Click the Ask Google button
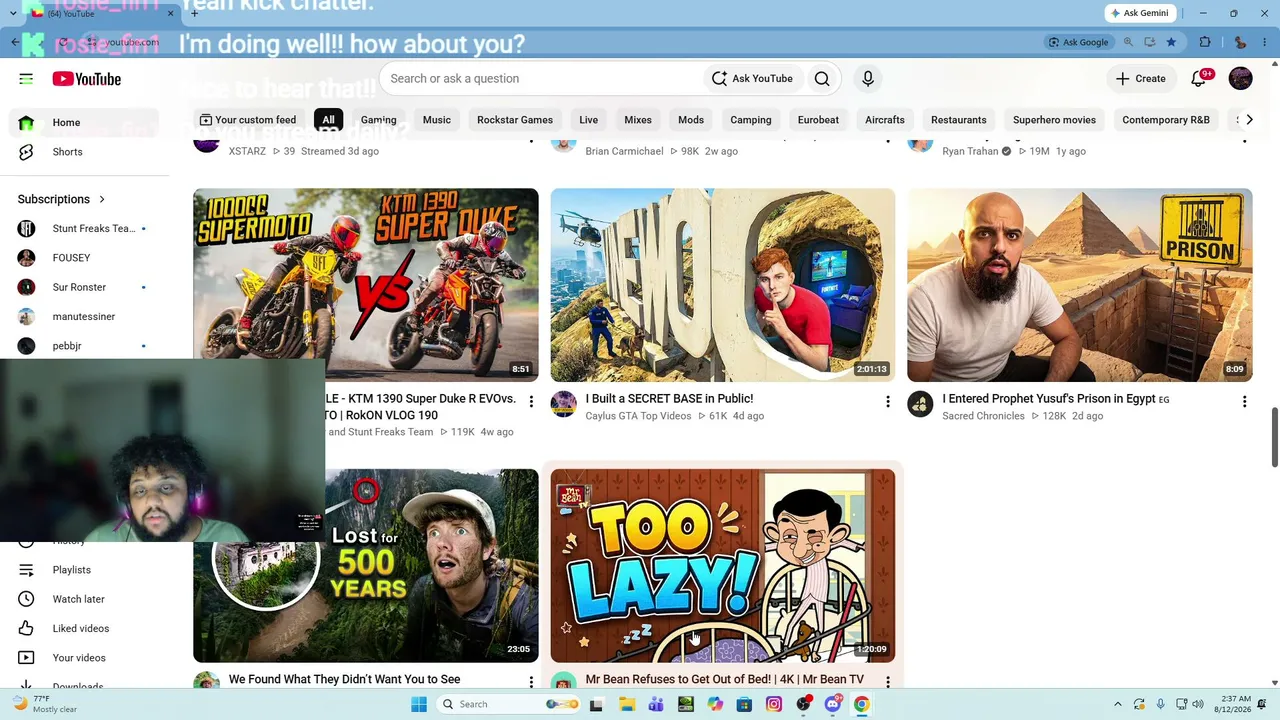Screen dimensions: 1280x720 coord(1078,42)
